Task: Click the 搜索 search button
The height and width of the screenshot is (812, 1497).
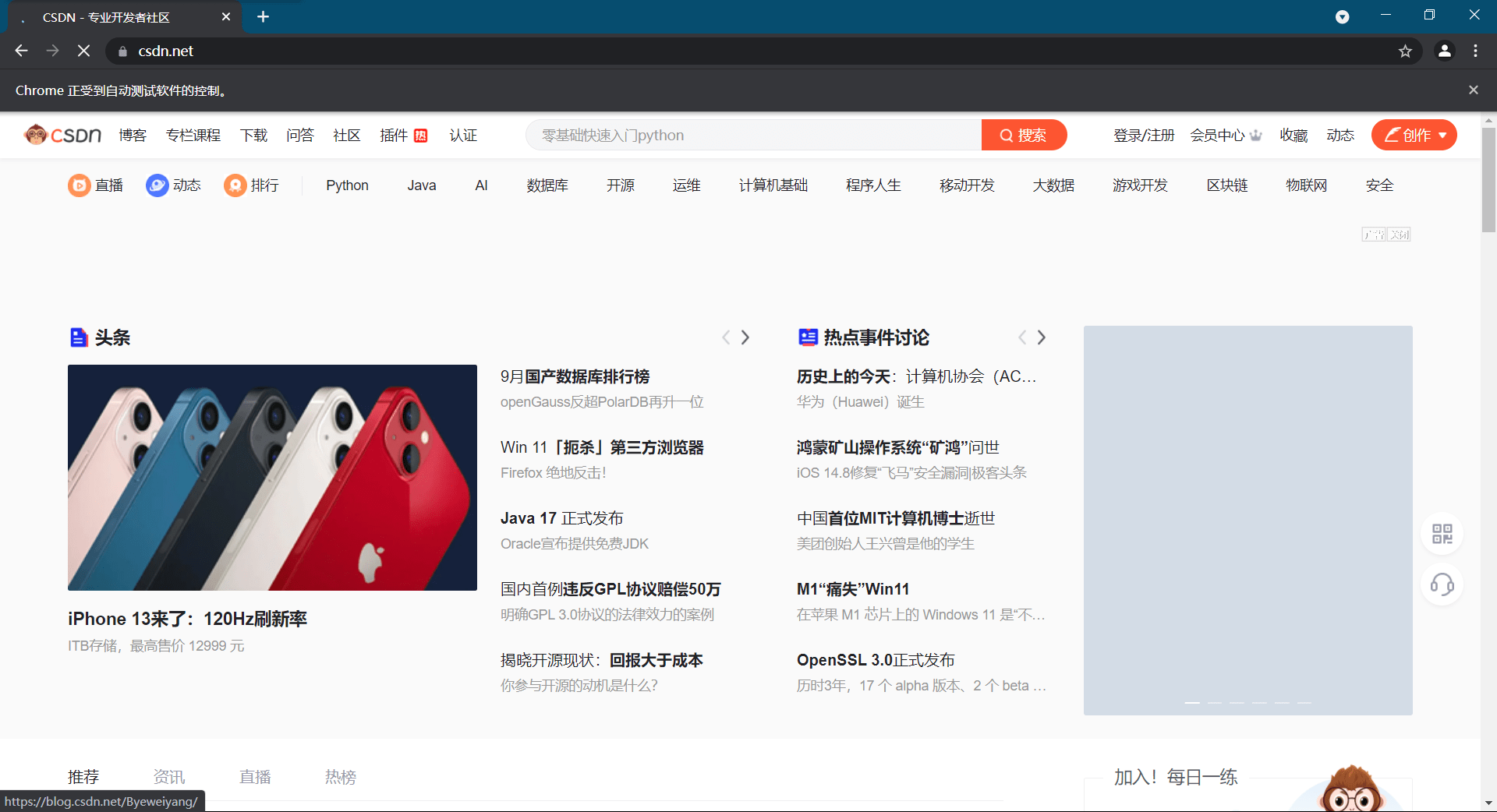Action: 1024,136
